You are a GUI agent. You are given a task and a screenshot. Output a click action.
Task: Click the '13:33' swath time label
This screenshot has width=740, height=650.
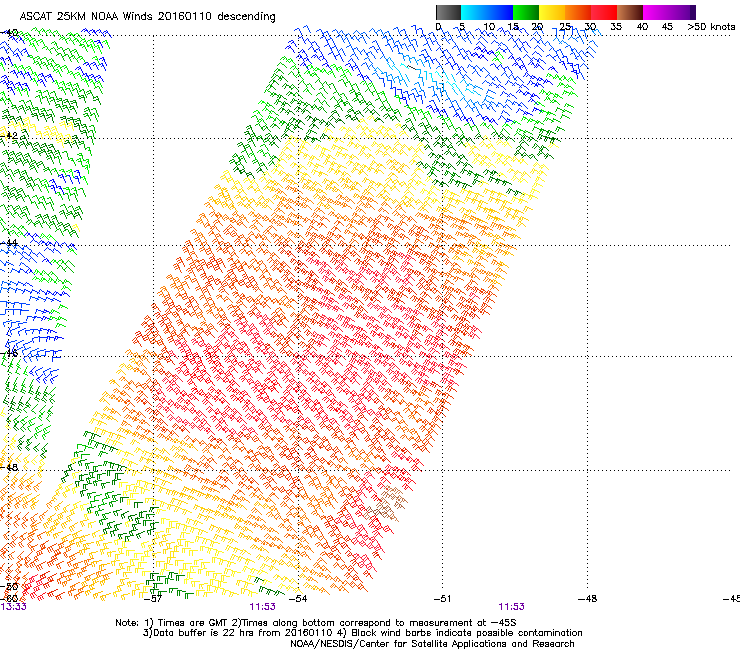[13, 607]
